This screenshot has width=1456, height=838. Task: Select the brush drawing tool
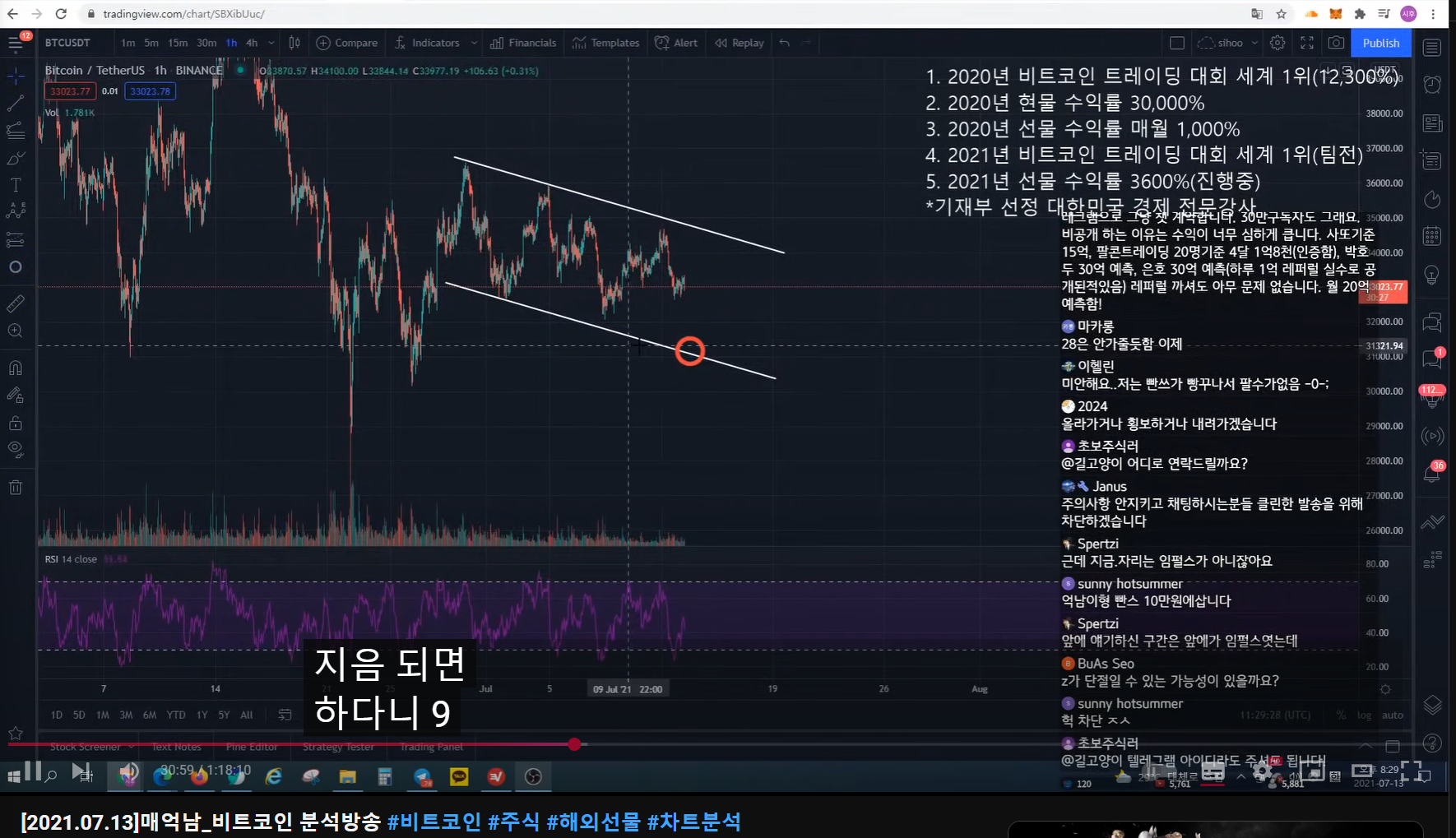tap(16, 158)
